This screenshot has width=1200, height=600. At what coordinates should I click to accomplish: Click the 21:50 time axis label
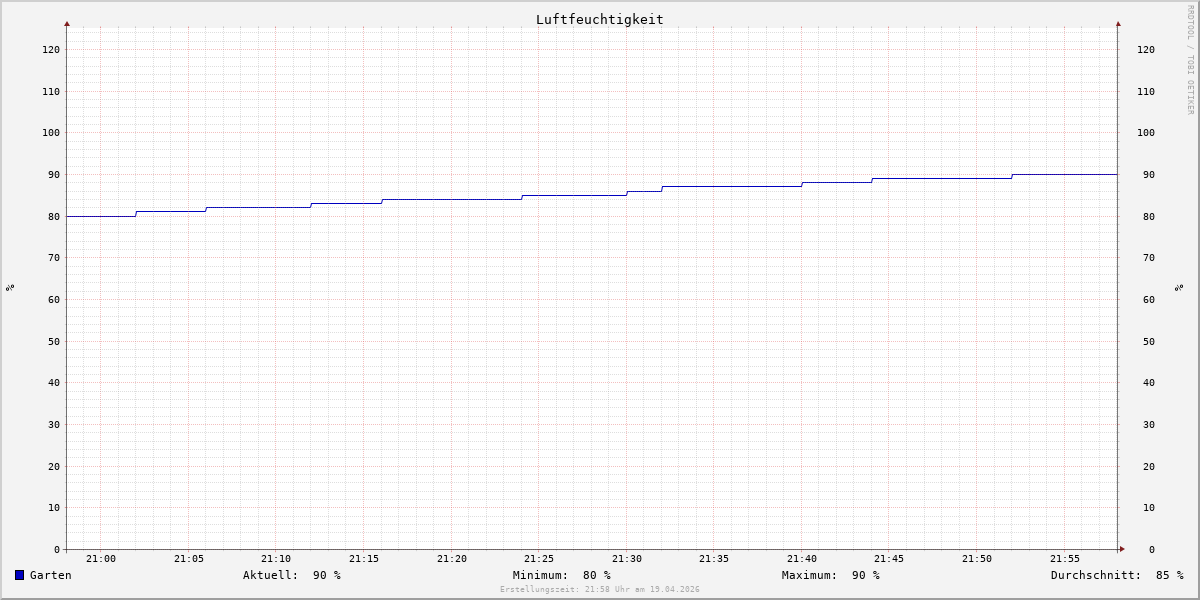coord(977,559)
